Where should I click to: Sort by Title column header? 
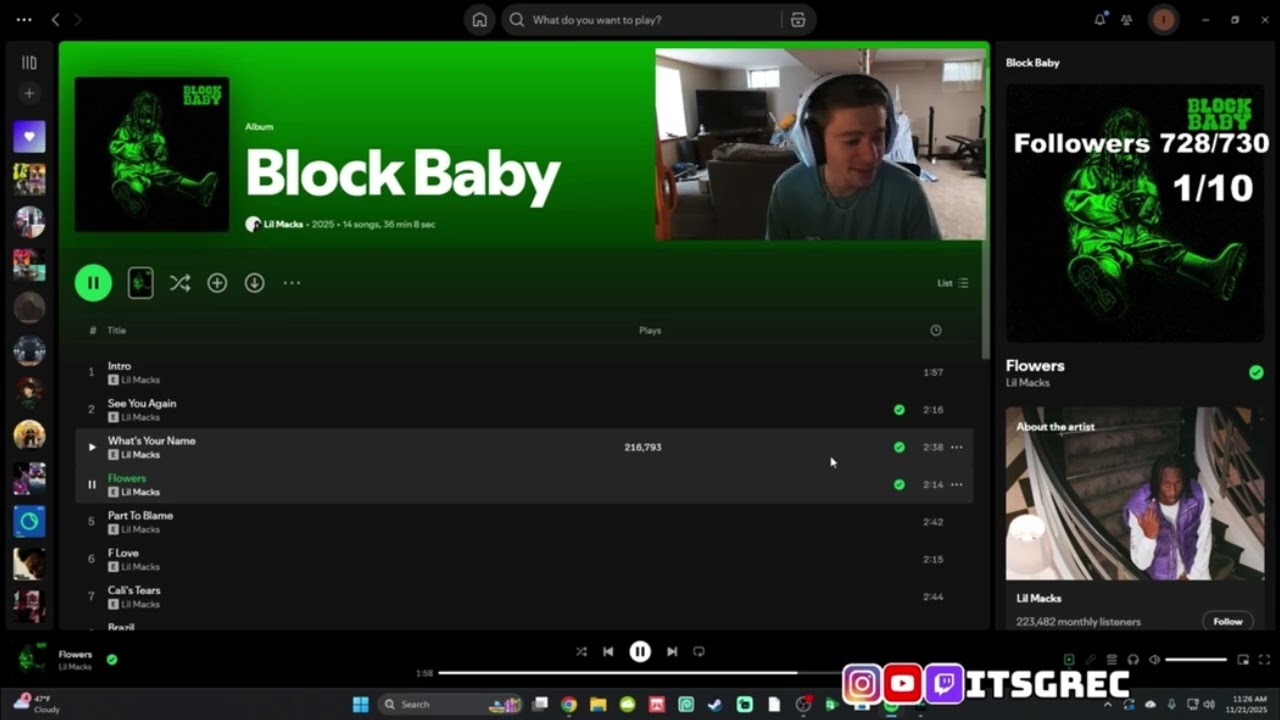tap(117, 330)
